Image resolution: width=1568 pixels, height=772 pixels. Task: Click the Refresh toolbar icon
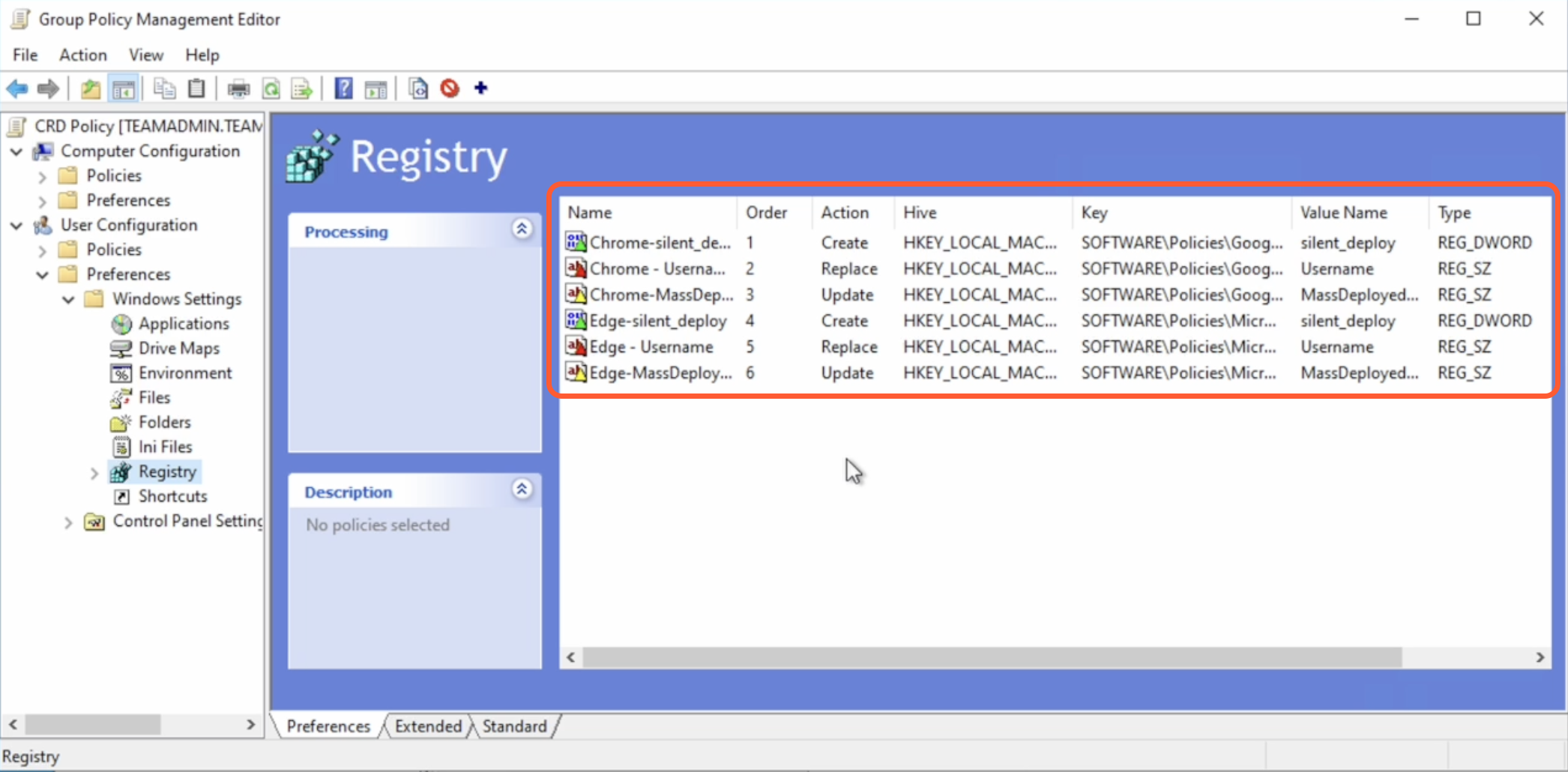click(x=271, y=88)
